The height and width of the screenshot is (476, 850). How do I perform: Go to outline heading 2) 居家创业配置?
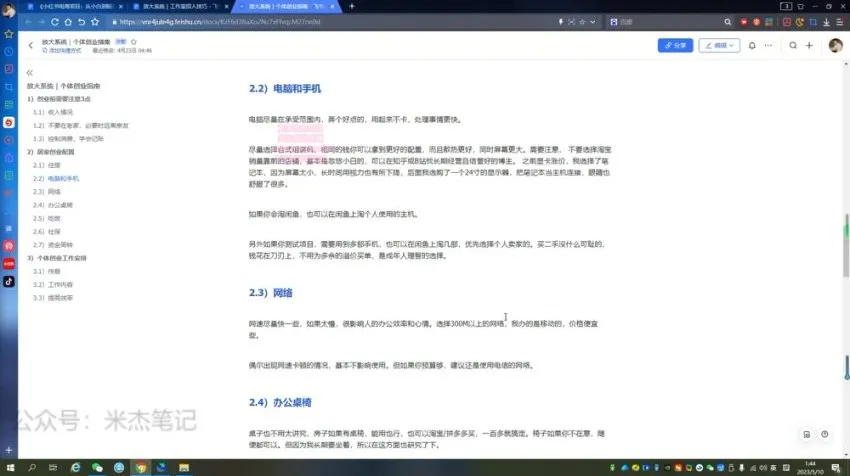50,152
